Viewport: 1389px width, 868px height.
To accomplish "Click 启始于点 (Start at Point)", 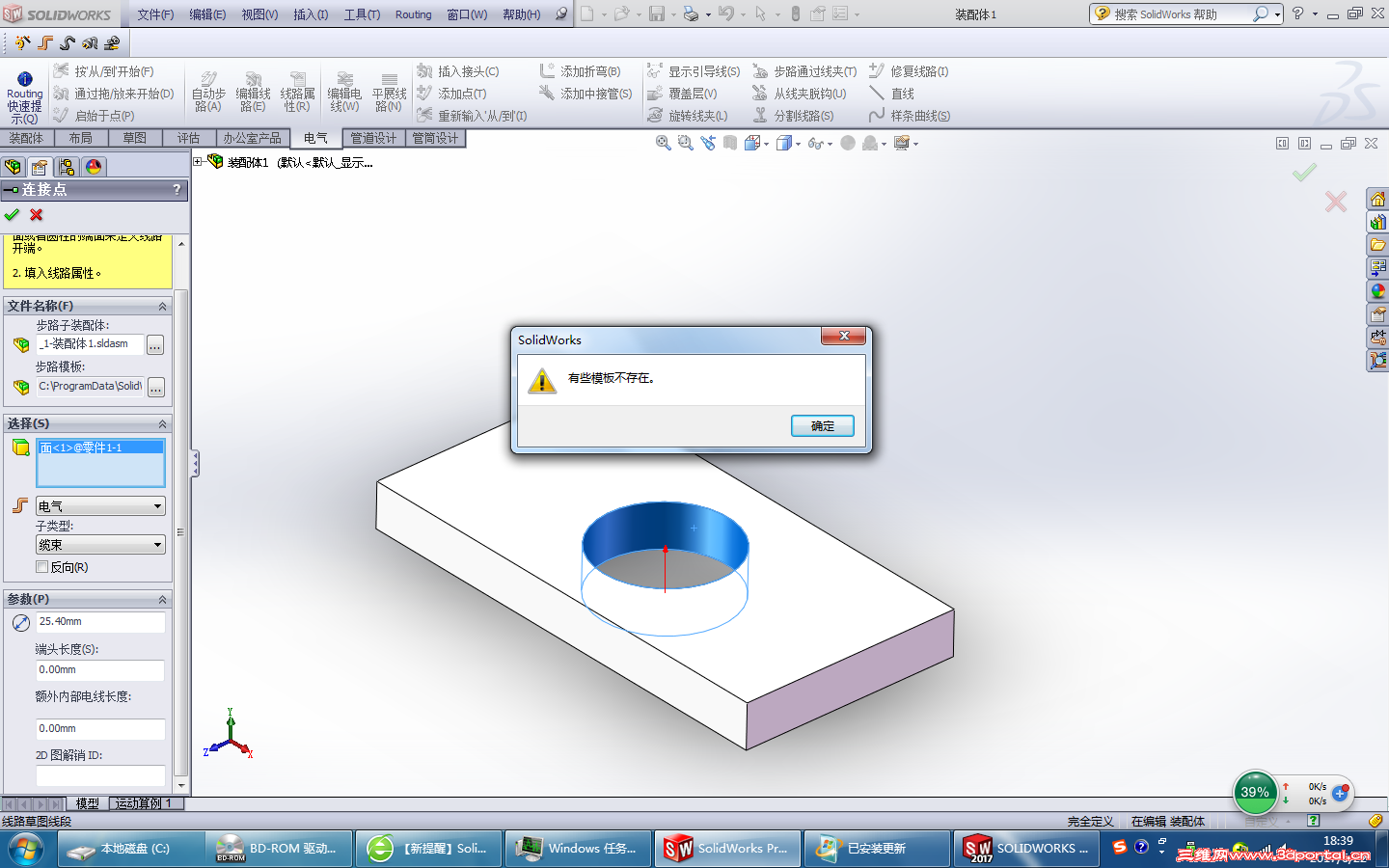I will point(94,116).
